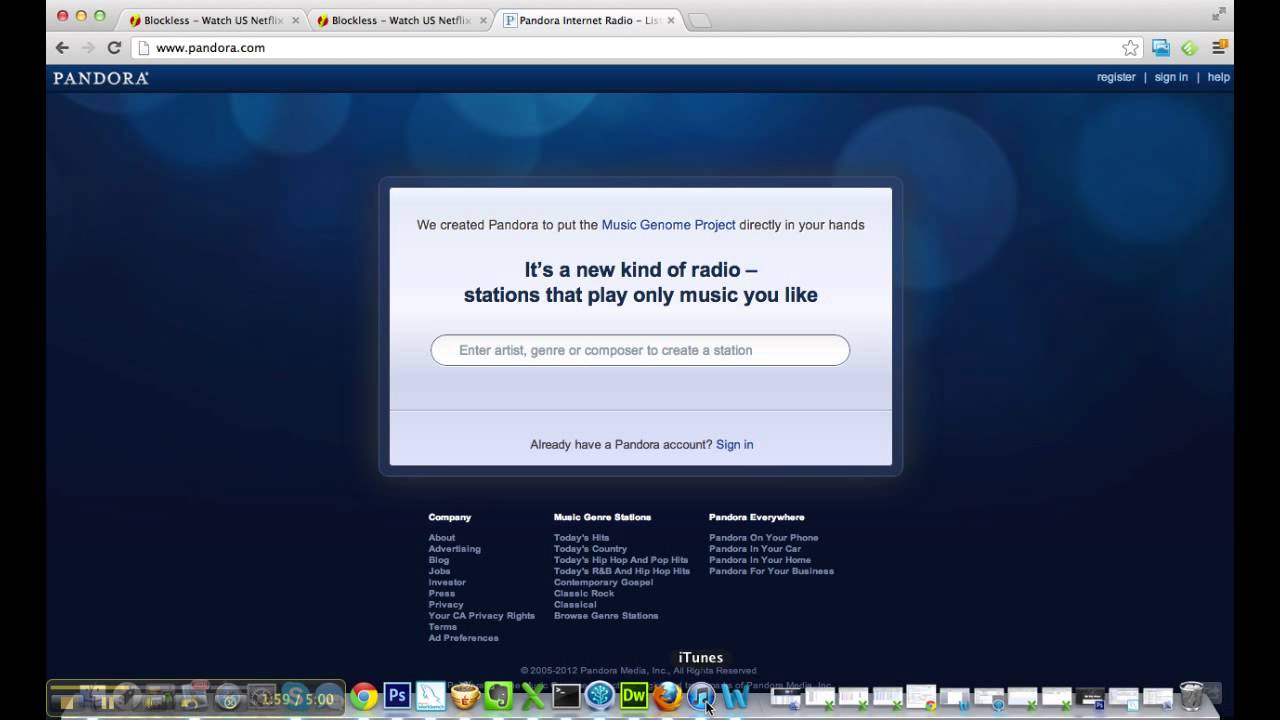Open the green Feedly extension icon

point(1189,47)
